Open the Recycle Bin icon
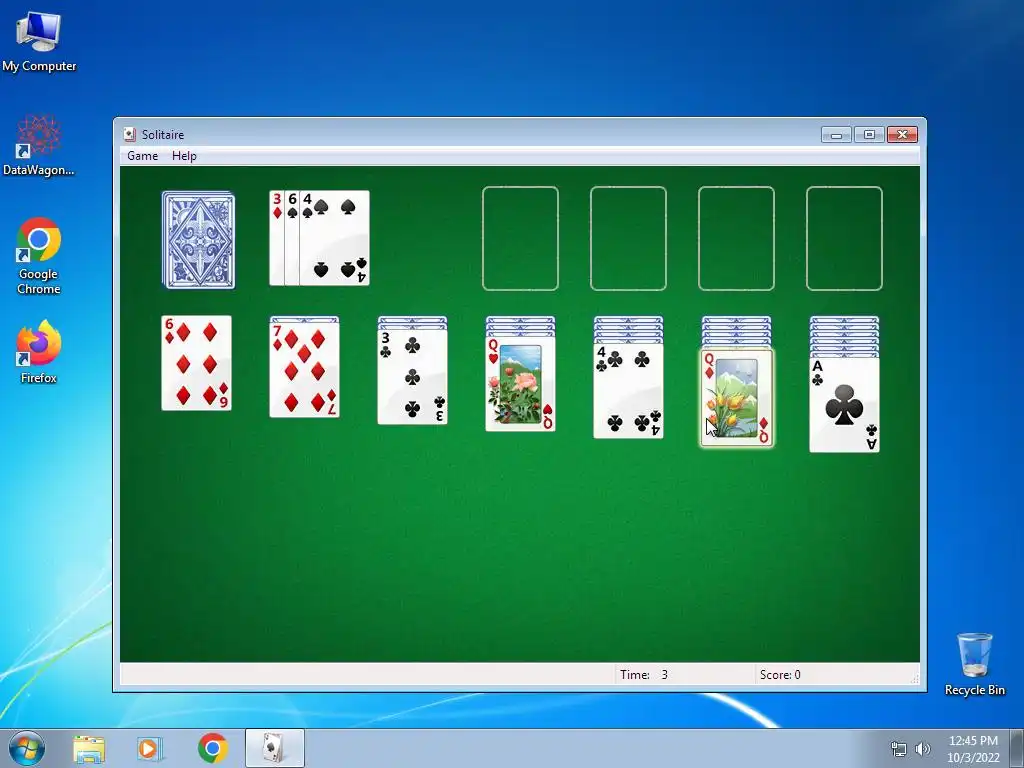1024x768 pixels. click(x=974, y=664)
